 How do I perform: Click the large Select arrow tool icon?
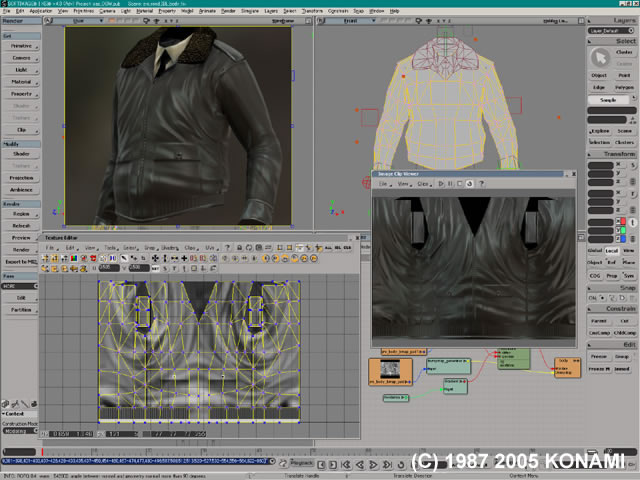600,58
